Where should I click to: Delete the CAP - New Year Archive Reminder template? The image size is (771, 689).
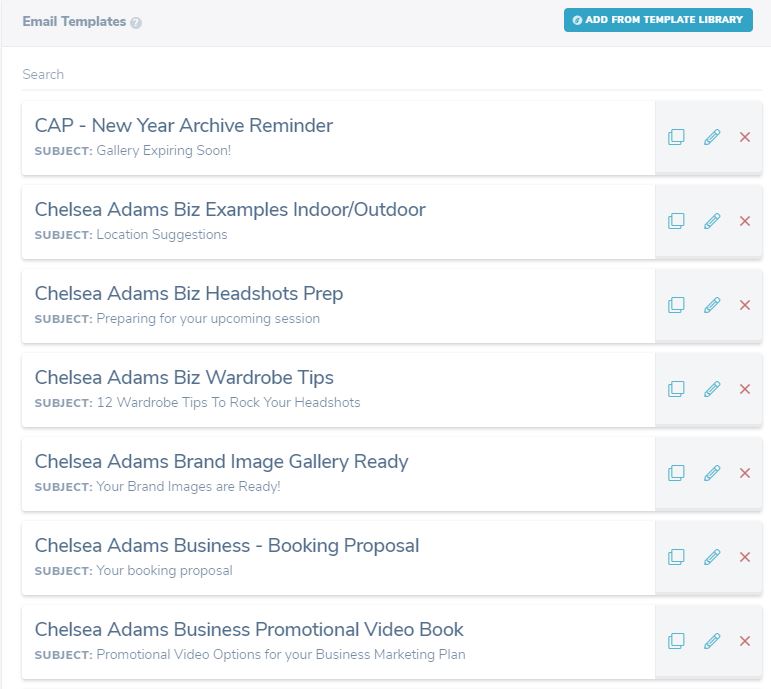745,137
